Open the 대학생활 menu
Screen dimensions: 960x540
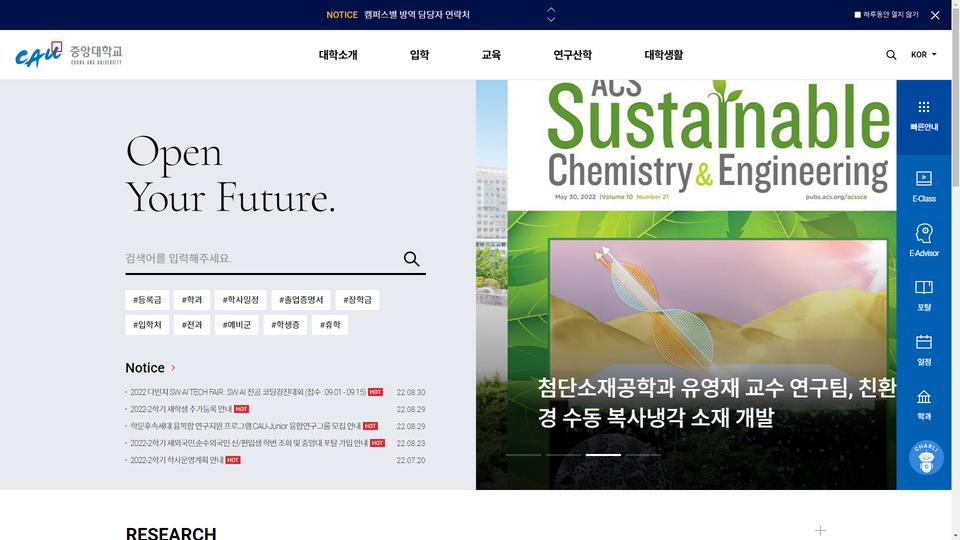[x=664, y=54]
